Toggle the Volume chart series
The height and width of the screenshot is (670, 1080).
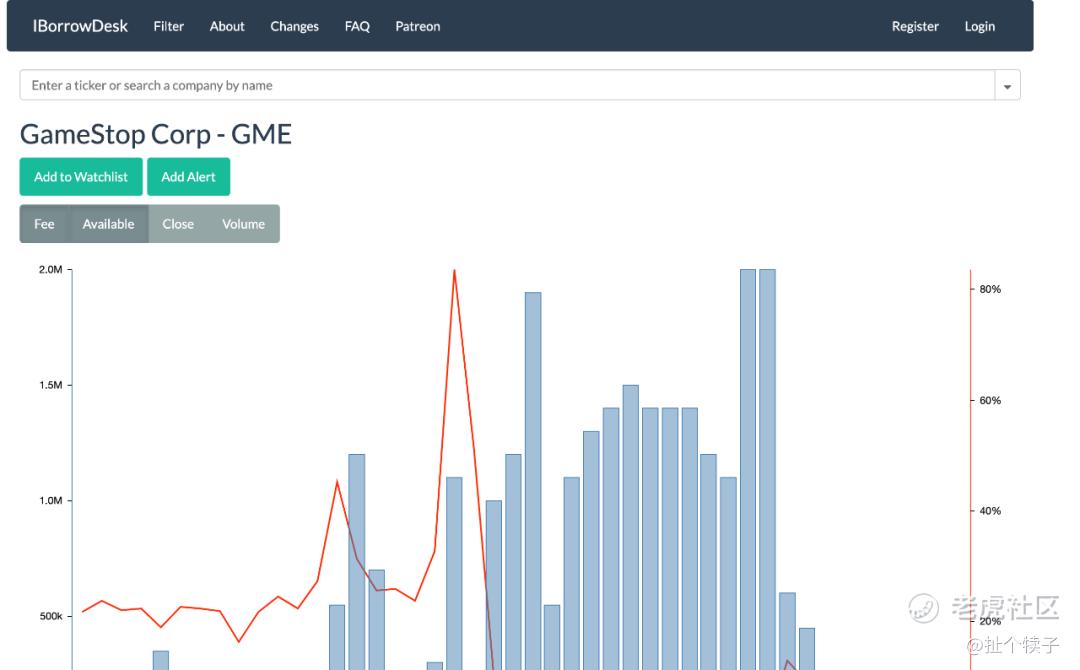243,224
